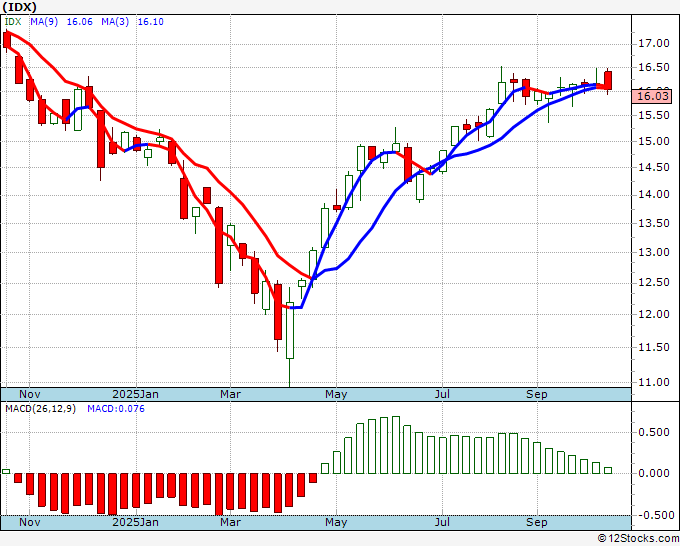Click the 12.00 price axis label
Image resolution: width=680 pixels, height=546 pixels.
[654, 314]
